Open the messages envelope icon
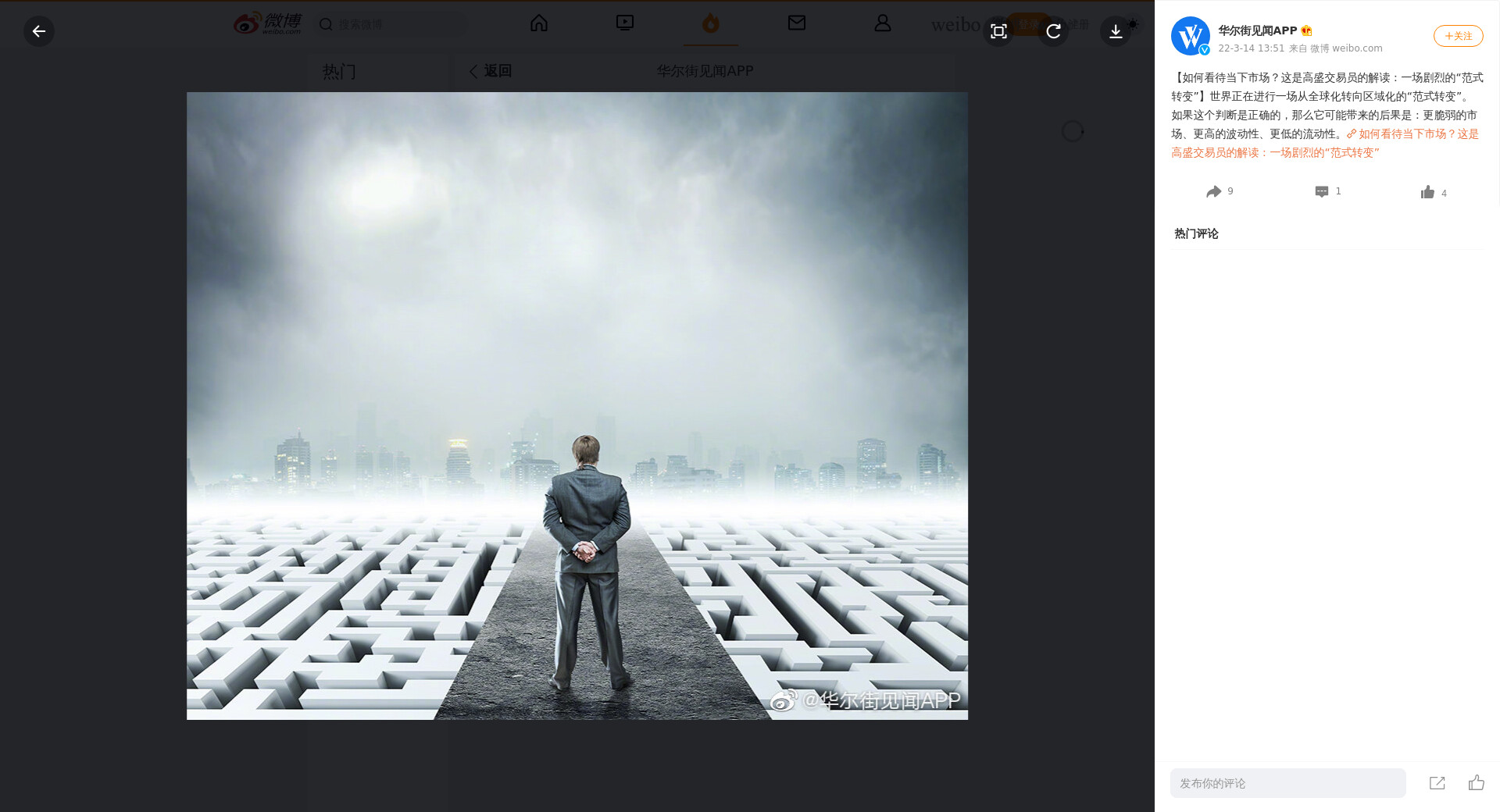Image resolution: width=1500 pixels, height=812 pixels. pyautogui.click(x=797, y=23)
